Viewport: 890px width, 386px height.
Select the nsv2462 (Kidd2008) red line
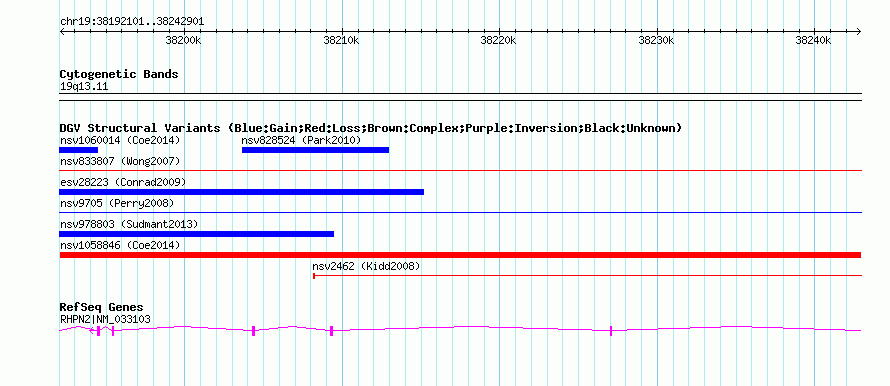click(587, 276)
